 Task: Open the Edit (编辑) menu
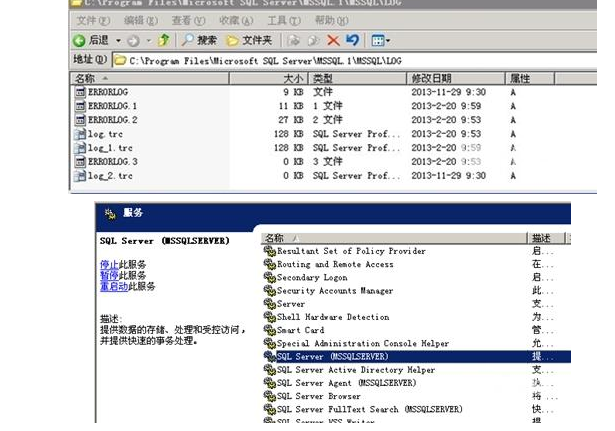[x=141, y=20]
